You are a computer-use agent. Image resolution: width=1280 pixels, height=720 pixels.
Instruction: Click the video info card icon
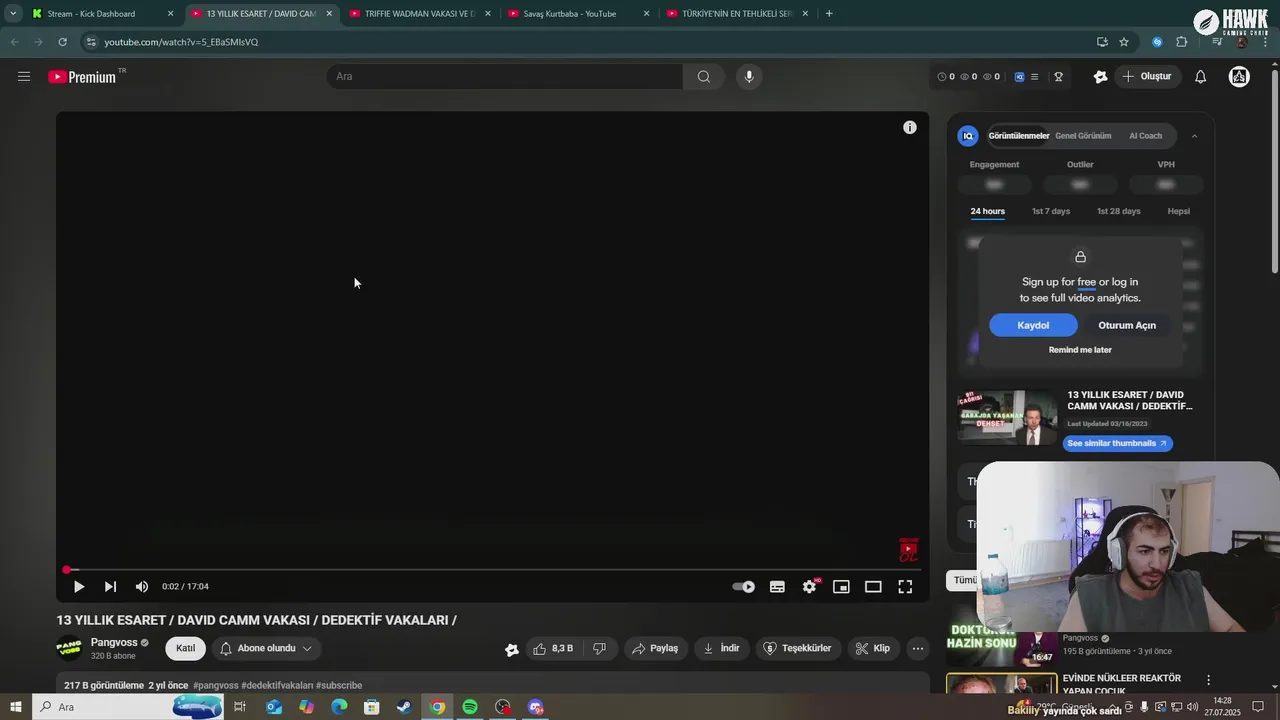[910, 128]
